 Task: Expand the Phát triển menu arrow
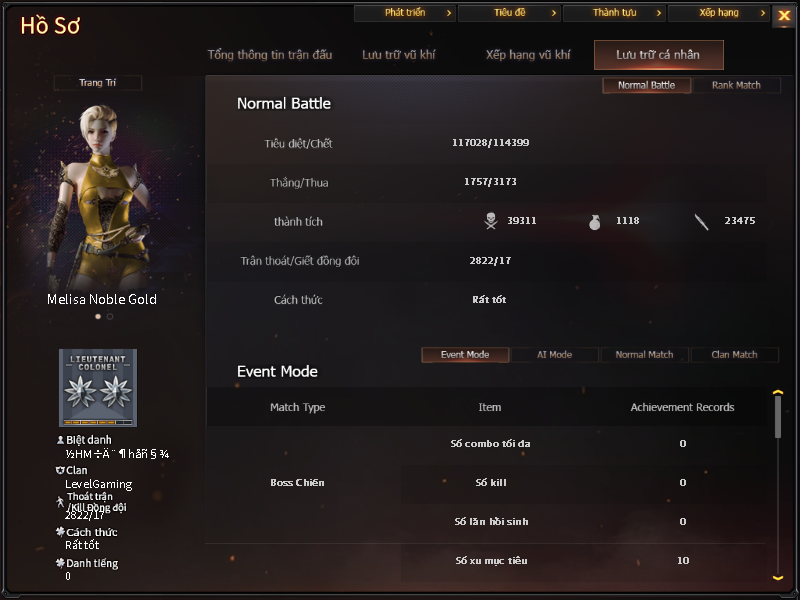(449, 13)
